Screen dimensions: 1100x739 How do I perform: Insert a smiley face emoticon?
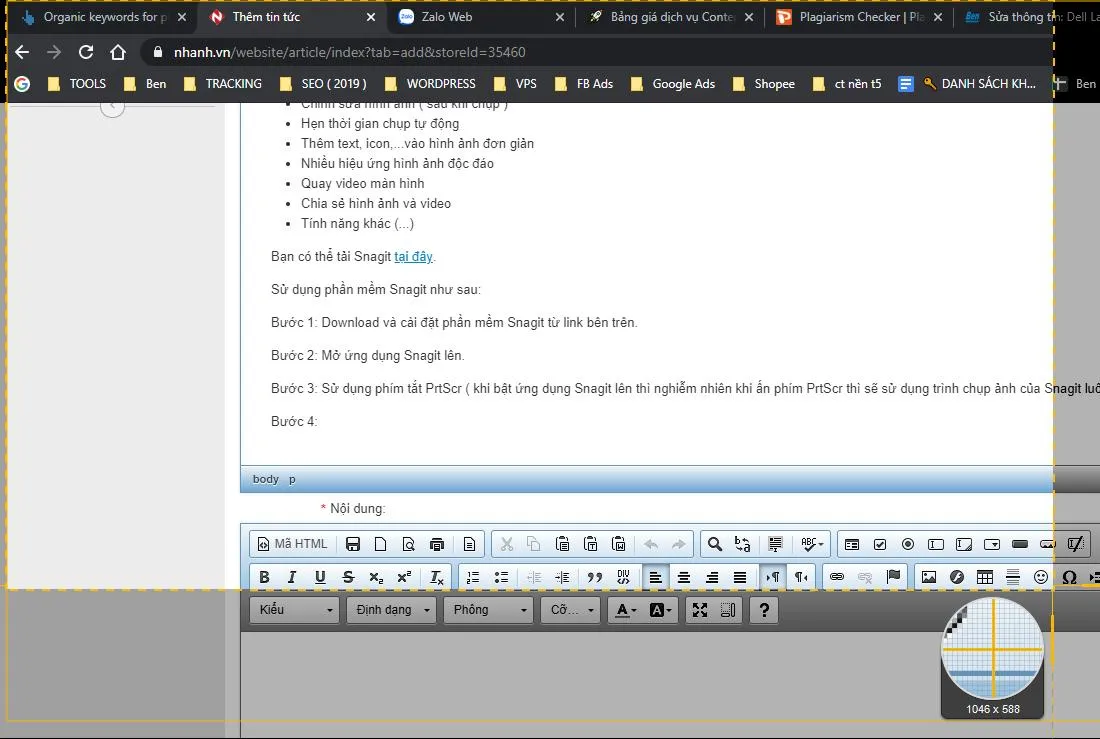(x=1040, y=577)
